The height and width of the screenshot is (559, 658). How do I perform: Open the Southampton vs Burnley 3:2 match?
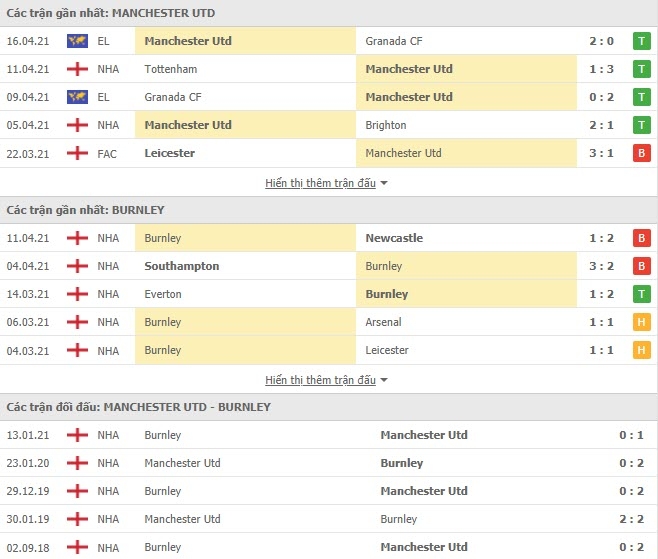coord(329,266)
